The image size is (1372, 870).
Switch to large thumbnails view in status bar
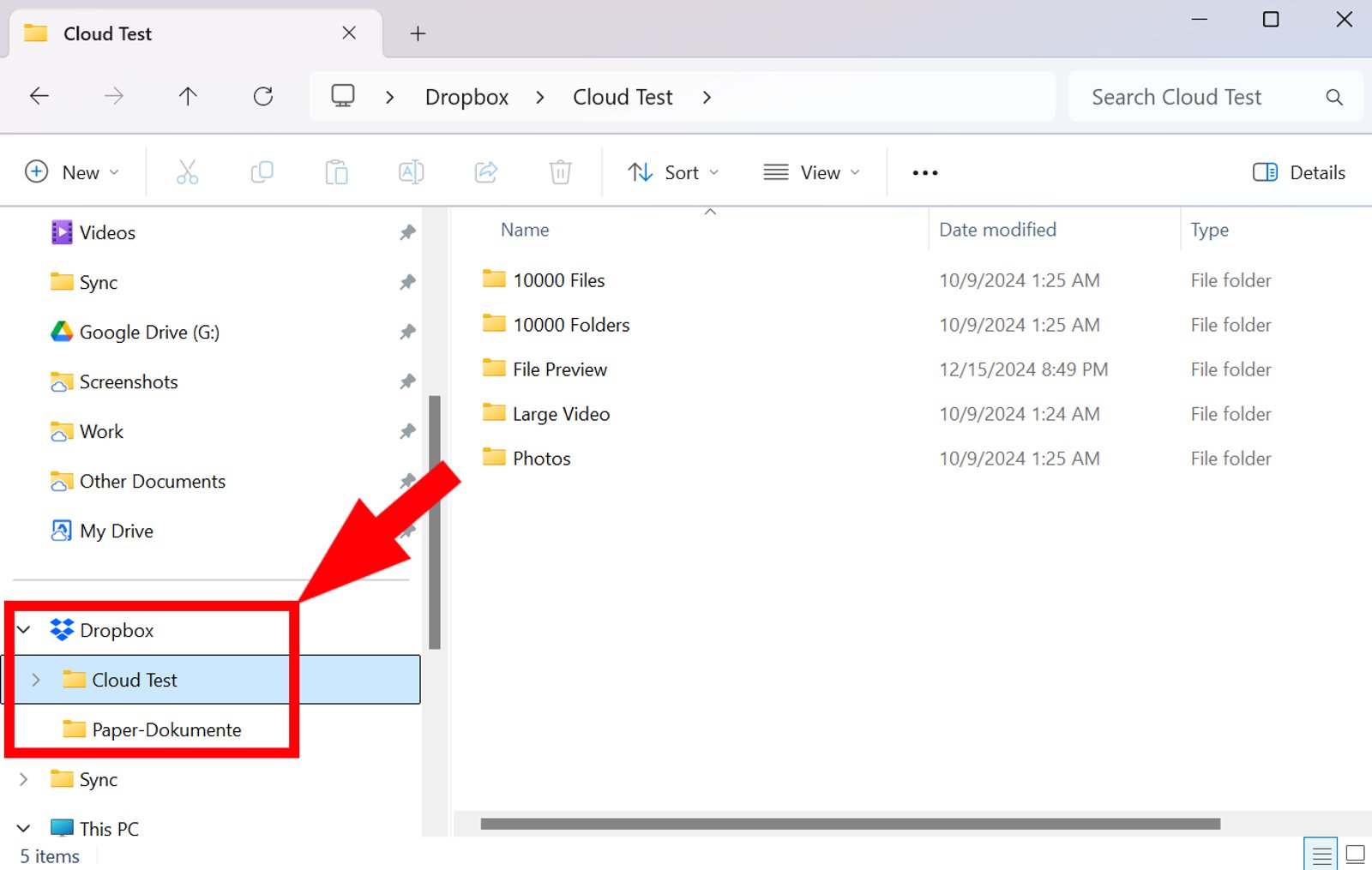click(x=1353, y=853)
